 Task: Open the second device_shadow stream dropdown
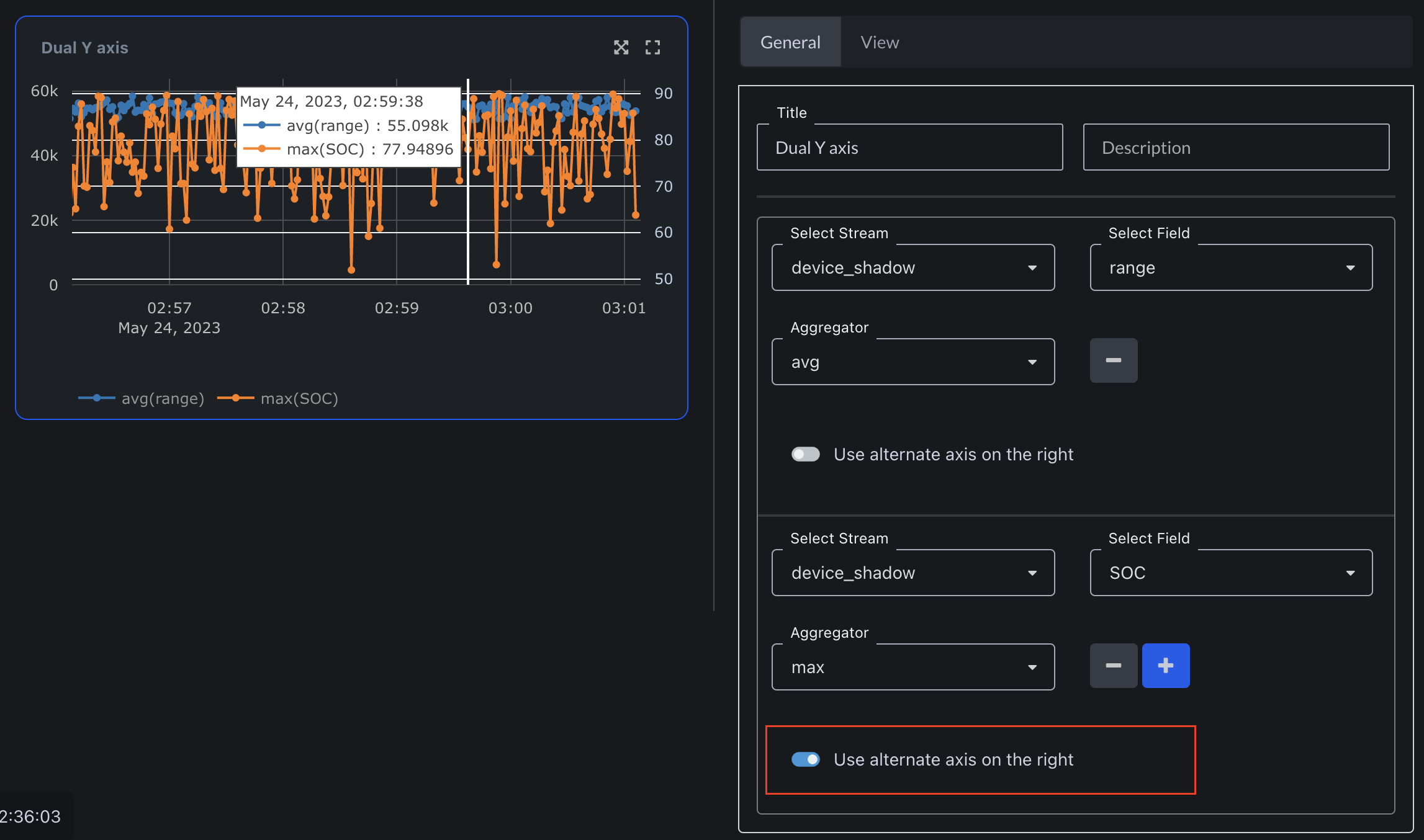[913, 573]
